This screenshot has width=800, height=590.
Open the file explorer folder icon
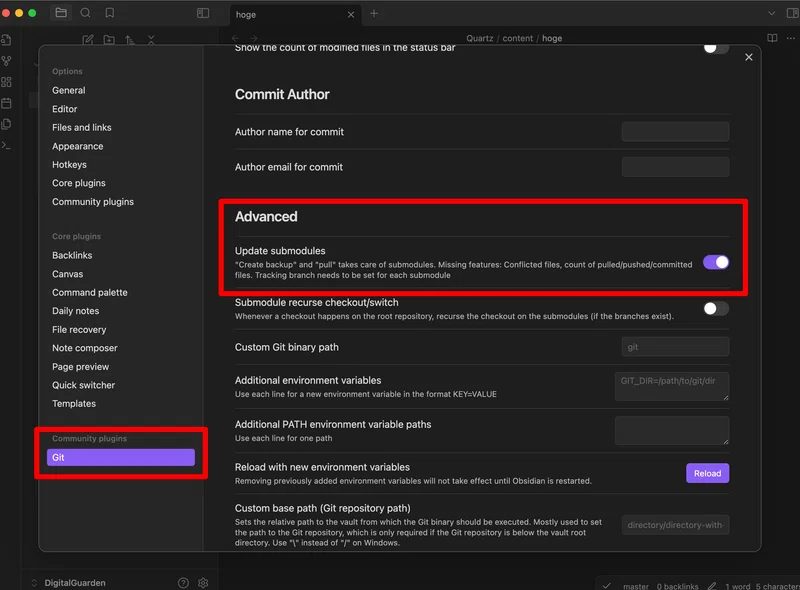pyautogui.click(x=61, y=13)
